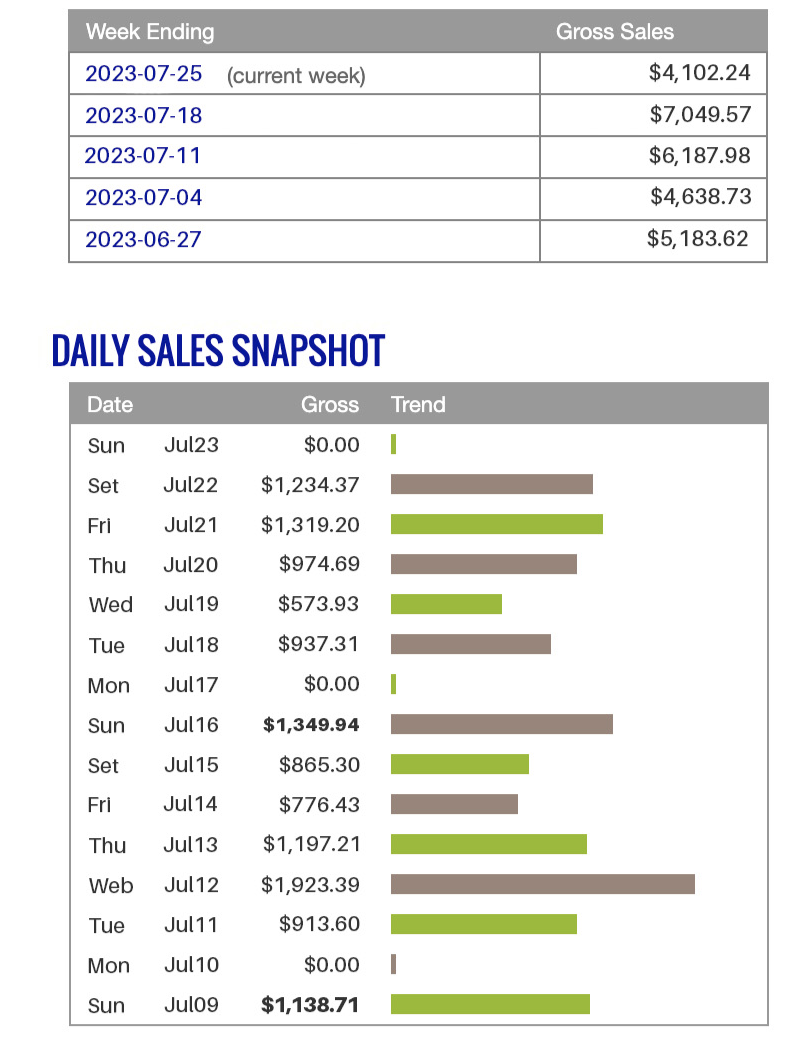This screenshot has height=1060, width=812.
Task: Click the bold $1,138.71 gross amount
Action: 310,1004
